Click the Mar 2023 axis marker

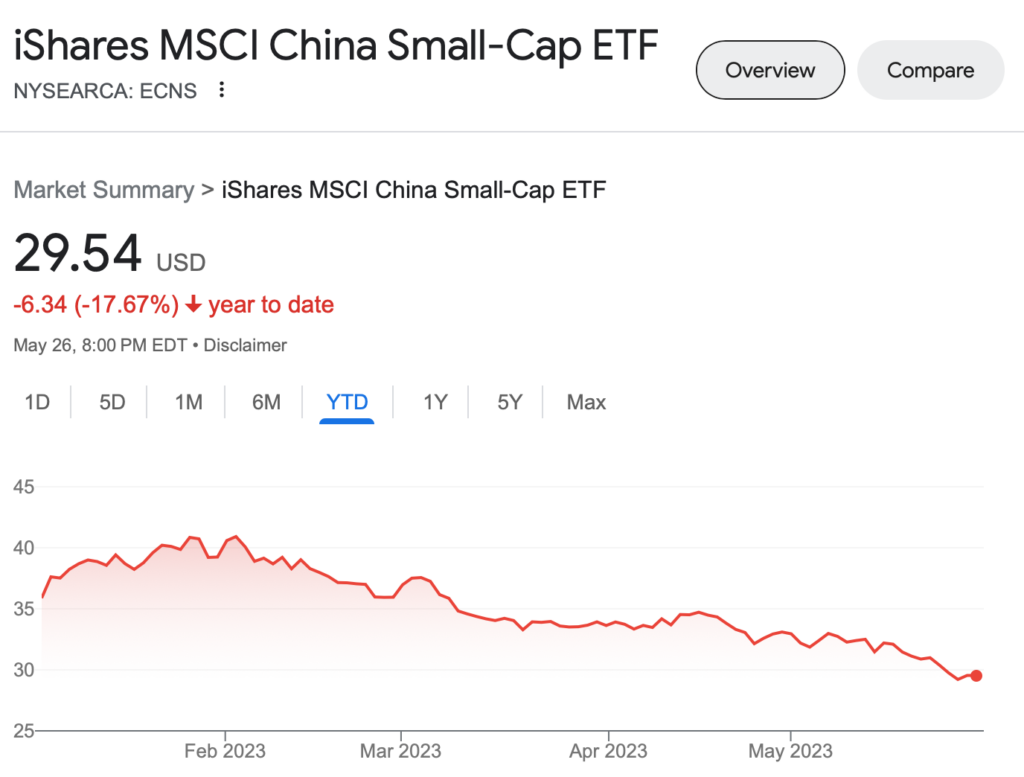point(400,751)
